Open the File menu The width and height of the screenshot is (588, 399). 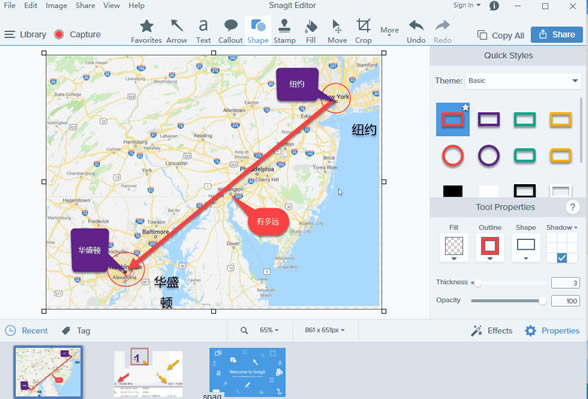coord(9,5)
